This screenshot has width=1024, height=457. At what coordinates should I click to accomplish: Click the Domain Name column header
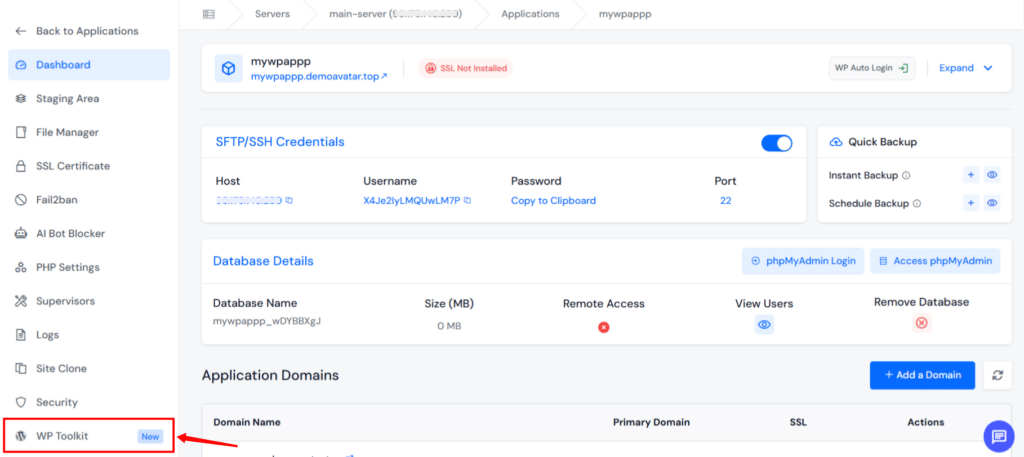click(247, 422)
